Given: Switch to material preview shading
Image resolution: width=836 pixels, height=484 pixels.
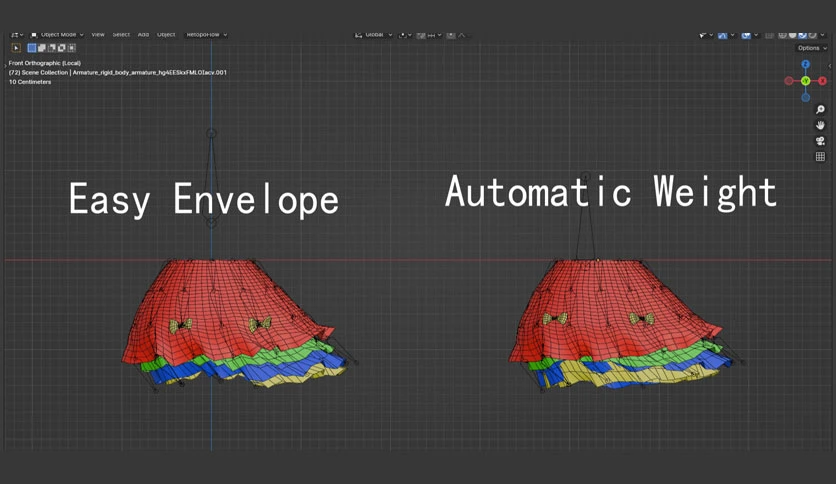Looking at the screenshot, I should 802,35.
